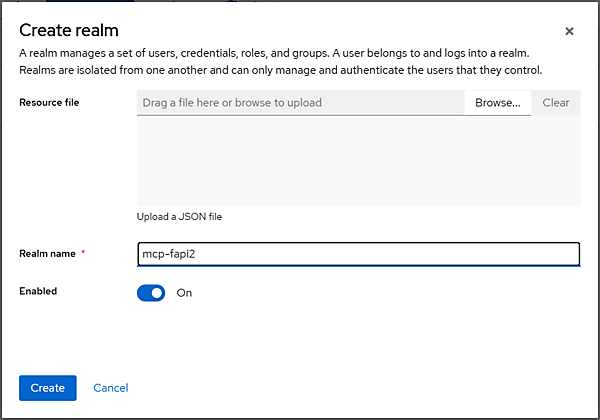
Task: Click the blue Create button
Action: [48, 388]
